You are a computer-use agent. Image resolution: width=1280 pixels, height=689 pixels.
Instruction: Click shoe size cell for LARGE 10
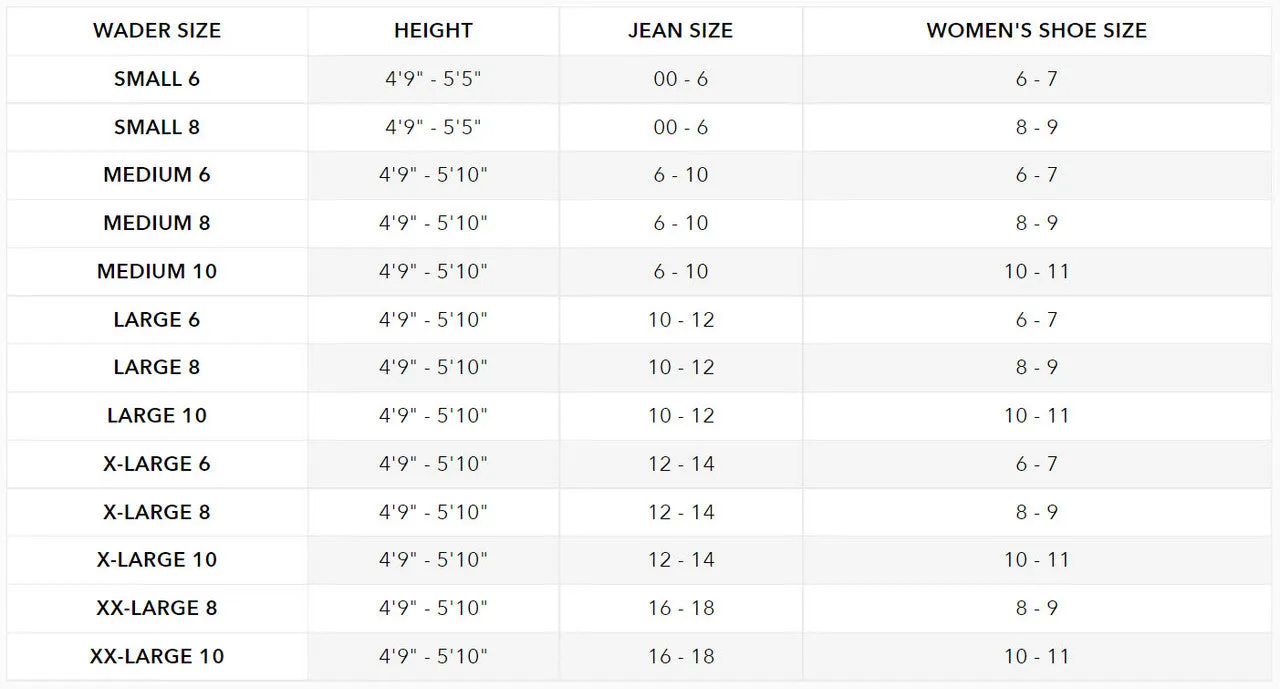coord(1037,415)
